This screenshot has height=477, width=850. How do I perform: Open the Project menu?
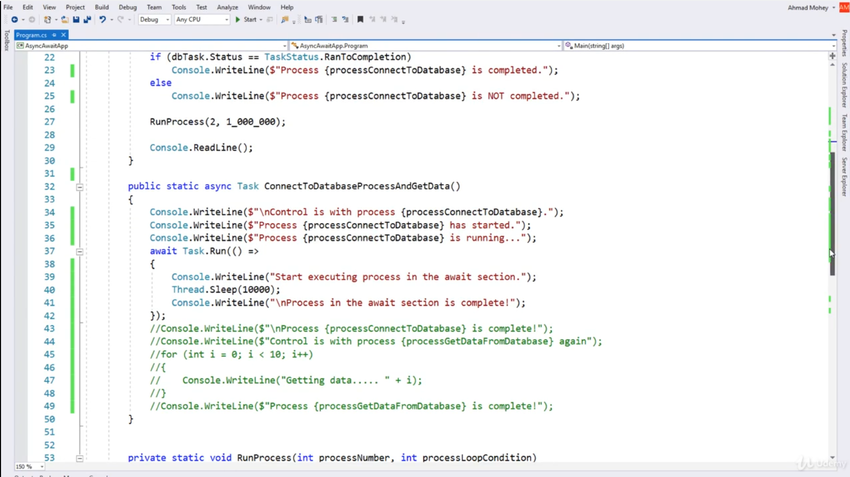[75, 8]
